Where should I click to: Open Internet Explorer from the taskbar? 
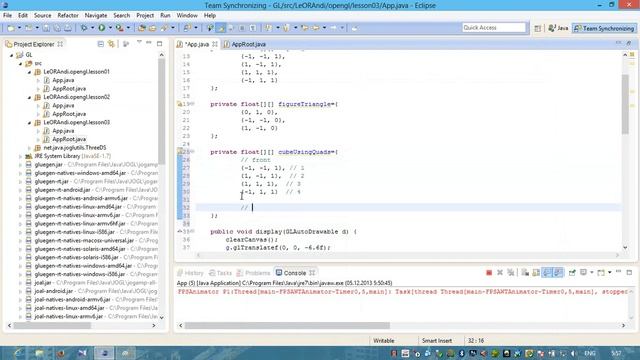(x=17, y=353)
